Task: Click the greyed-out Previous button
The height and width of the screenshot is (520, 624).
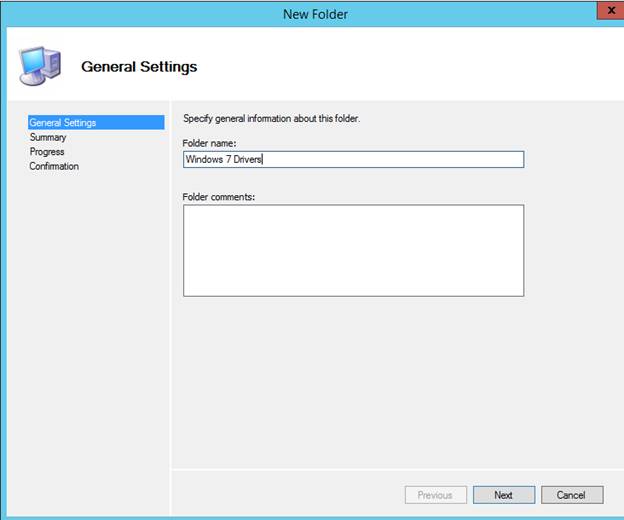Action: point(435,495)
